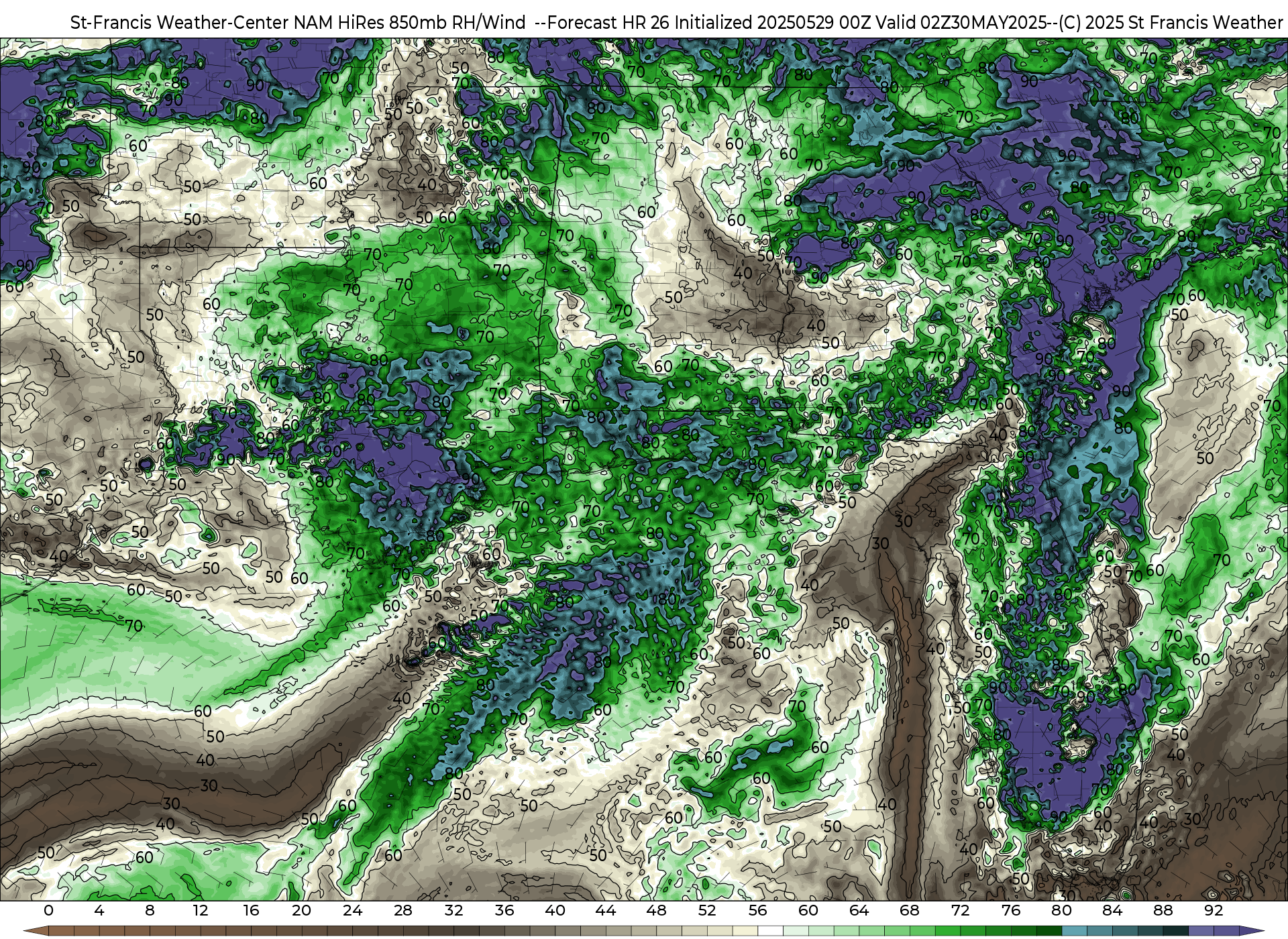1288x939 pixels.
Task: Click '(C) 2025 St Francis Weather' credit
Action: pos(1171,23)
